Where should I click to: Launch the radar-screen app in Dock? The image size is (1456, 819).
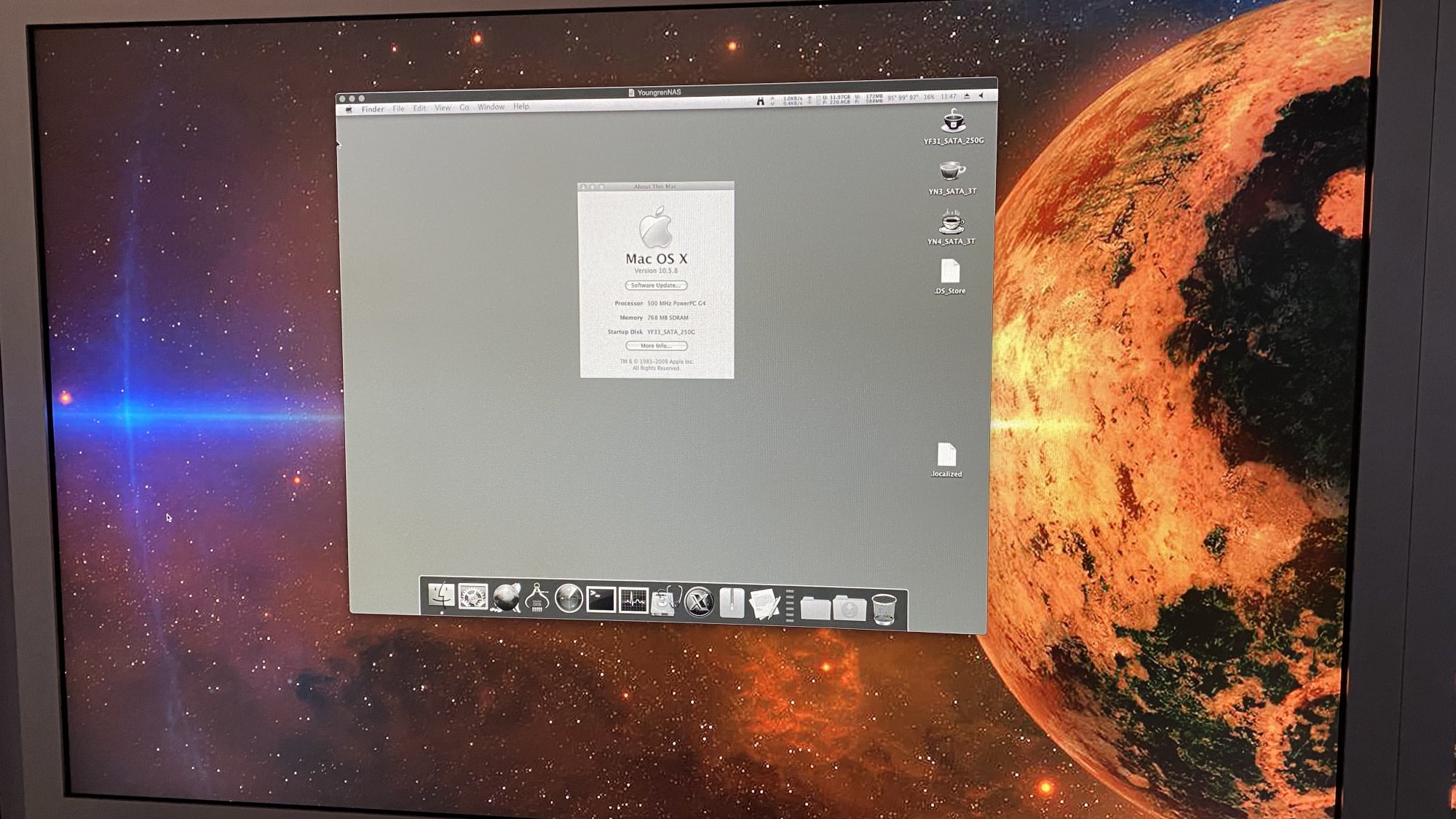click(569, 599)
